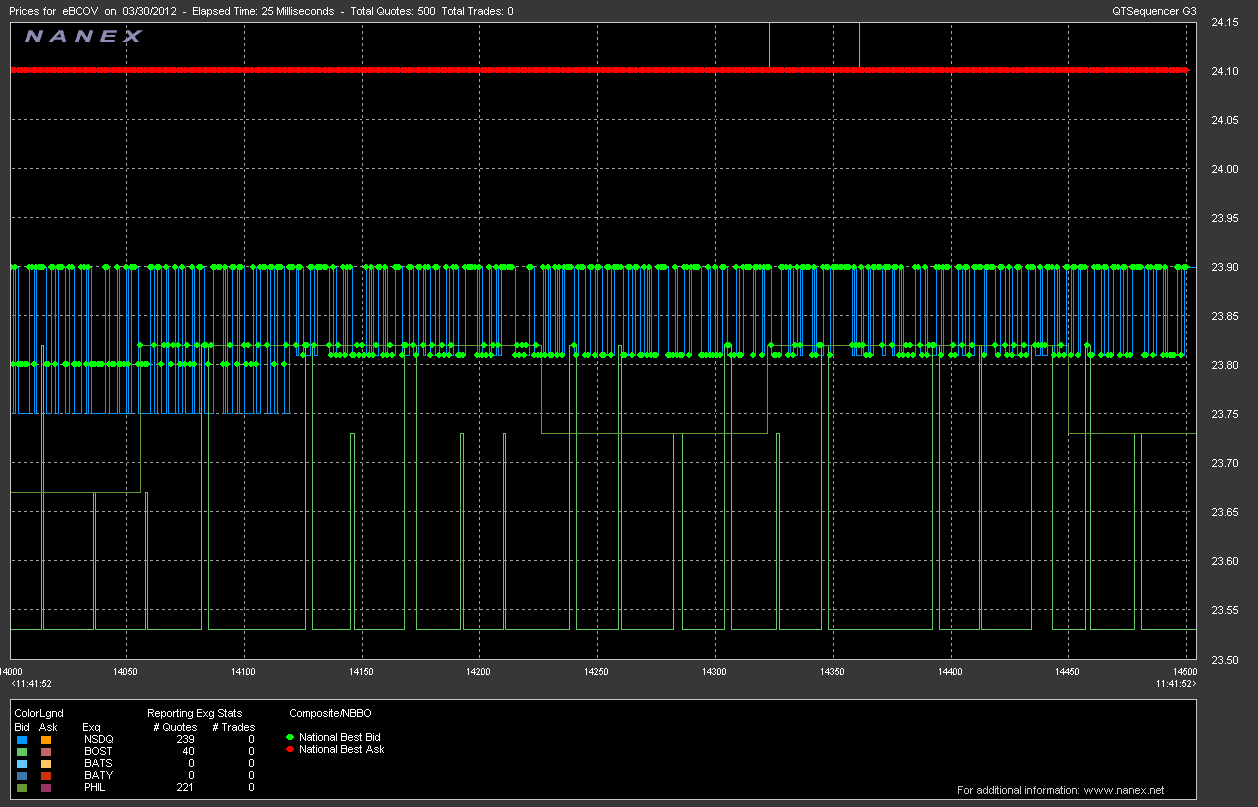The image size is (1258, 807).
Task: Pick the BATS bid color swatch
Action: point(20,763)
